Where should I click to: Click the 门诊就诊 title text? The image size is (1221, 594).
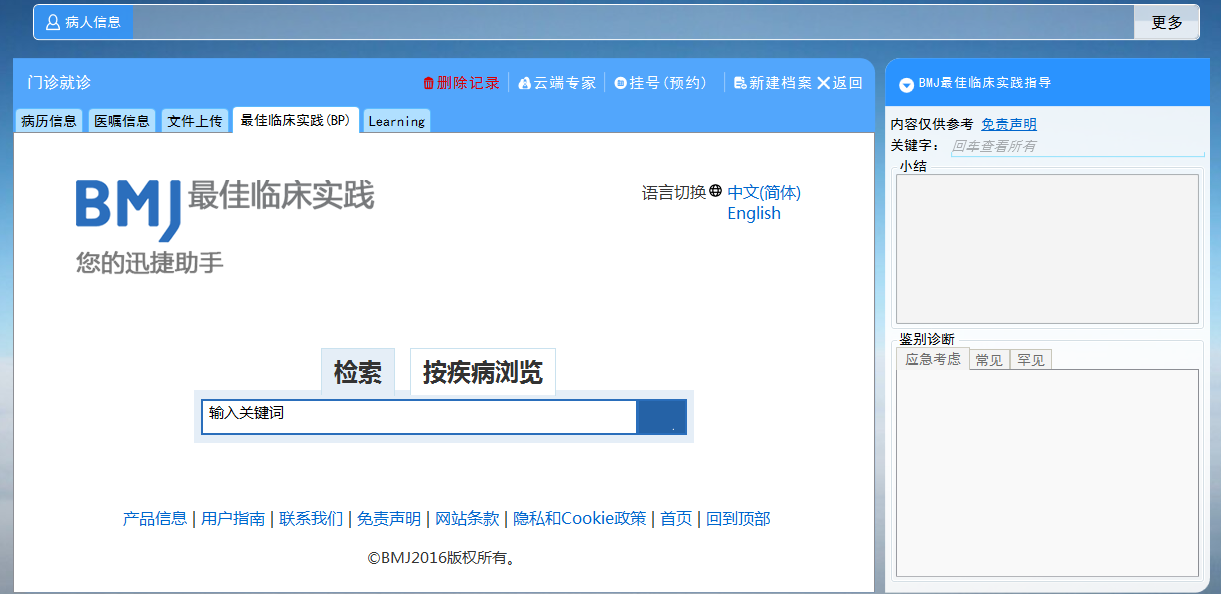[x=59, y=83]
